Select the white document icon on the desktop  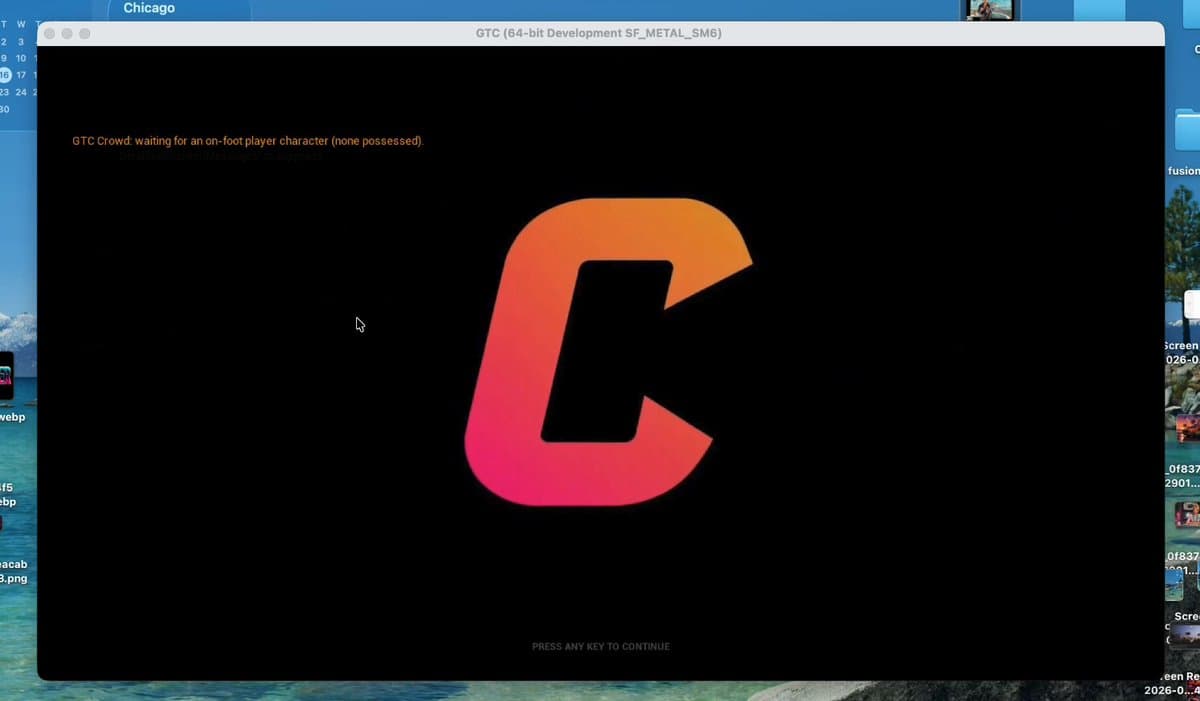pos(1192,305)
